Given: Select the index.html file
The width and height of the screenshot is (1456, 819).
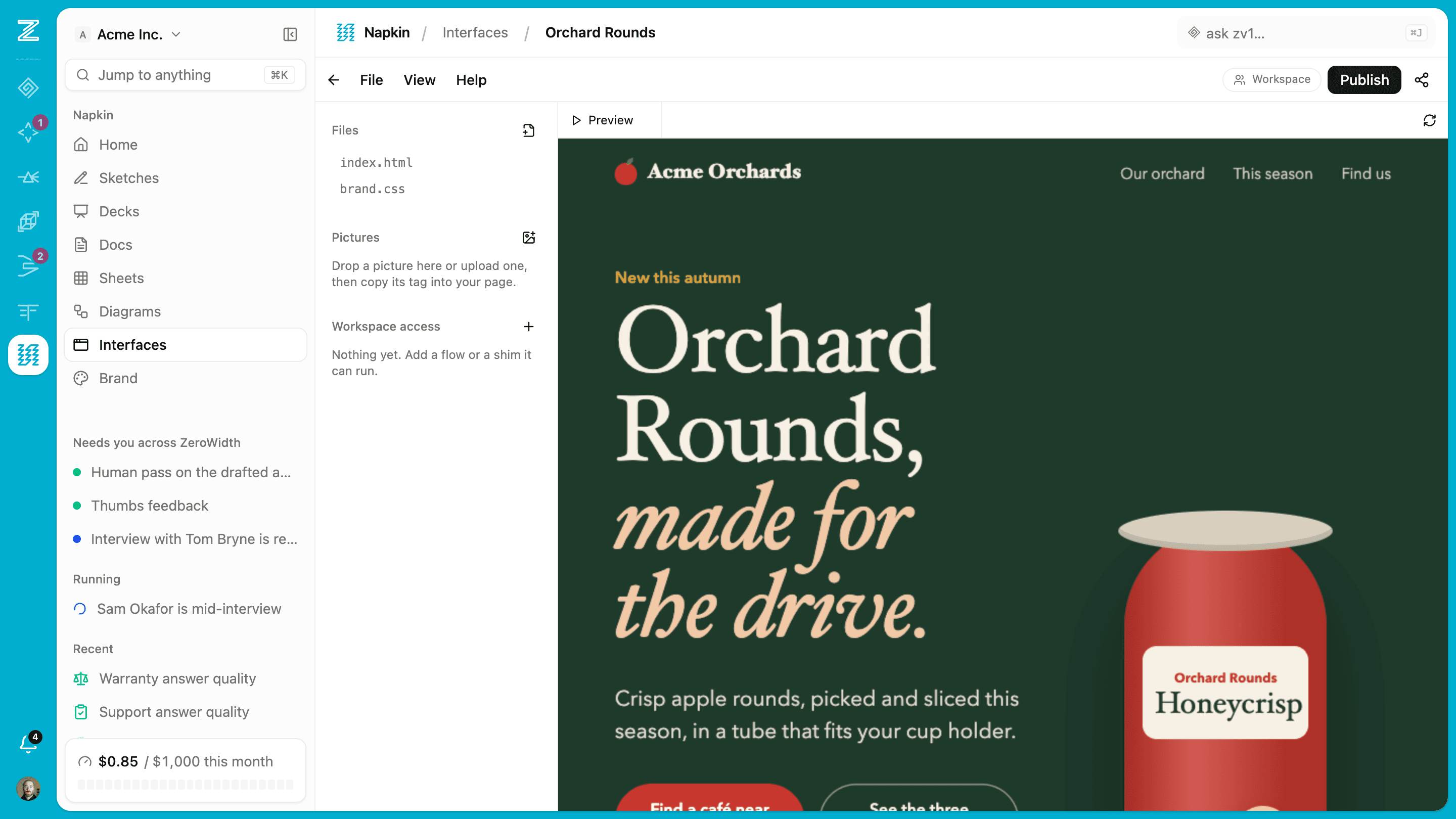Looking at the screenshot, I should point(377,162).
